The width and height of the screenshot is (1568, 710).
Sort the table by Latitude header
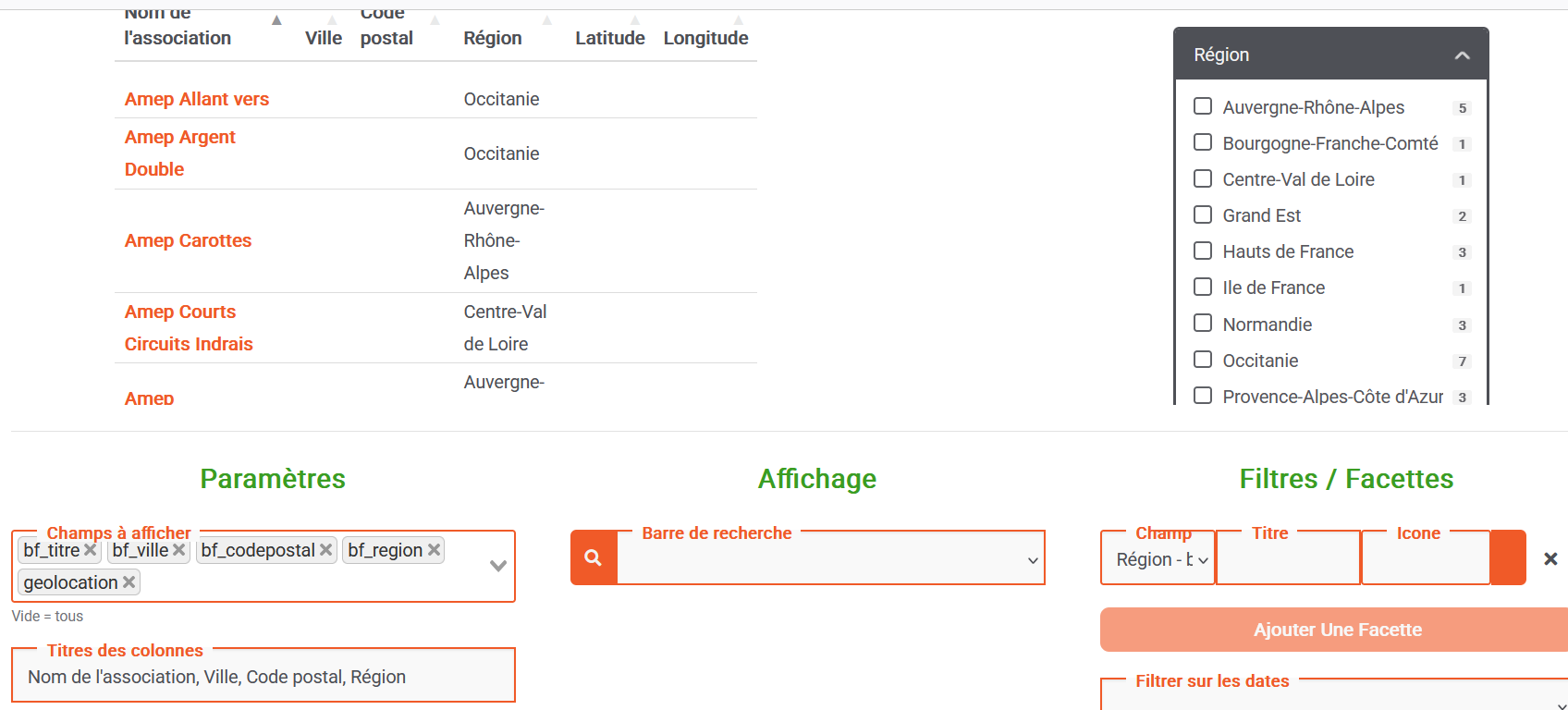(610, 38)
